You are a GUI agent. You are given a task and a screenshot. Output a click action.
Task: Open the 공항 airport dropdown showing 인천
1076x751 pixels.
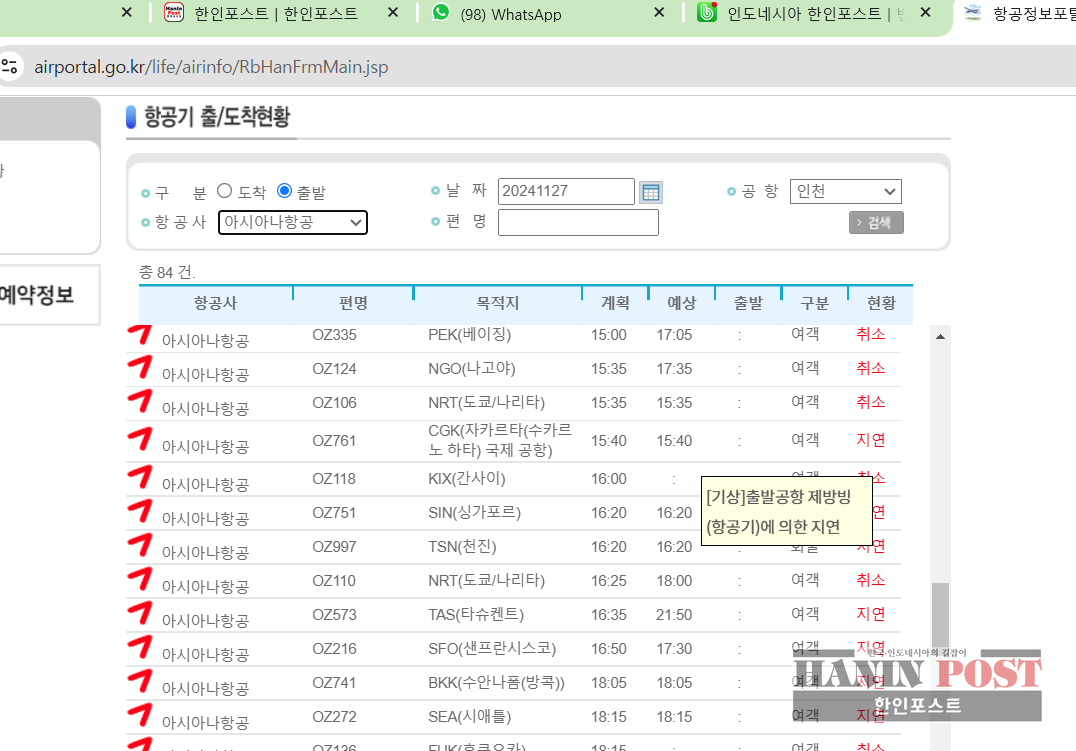[845, 192]
